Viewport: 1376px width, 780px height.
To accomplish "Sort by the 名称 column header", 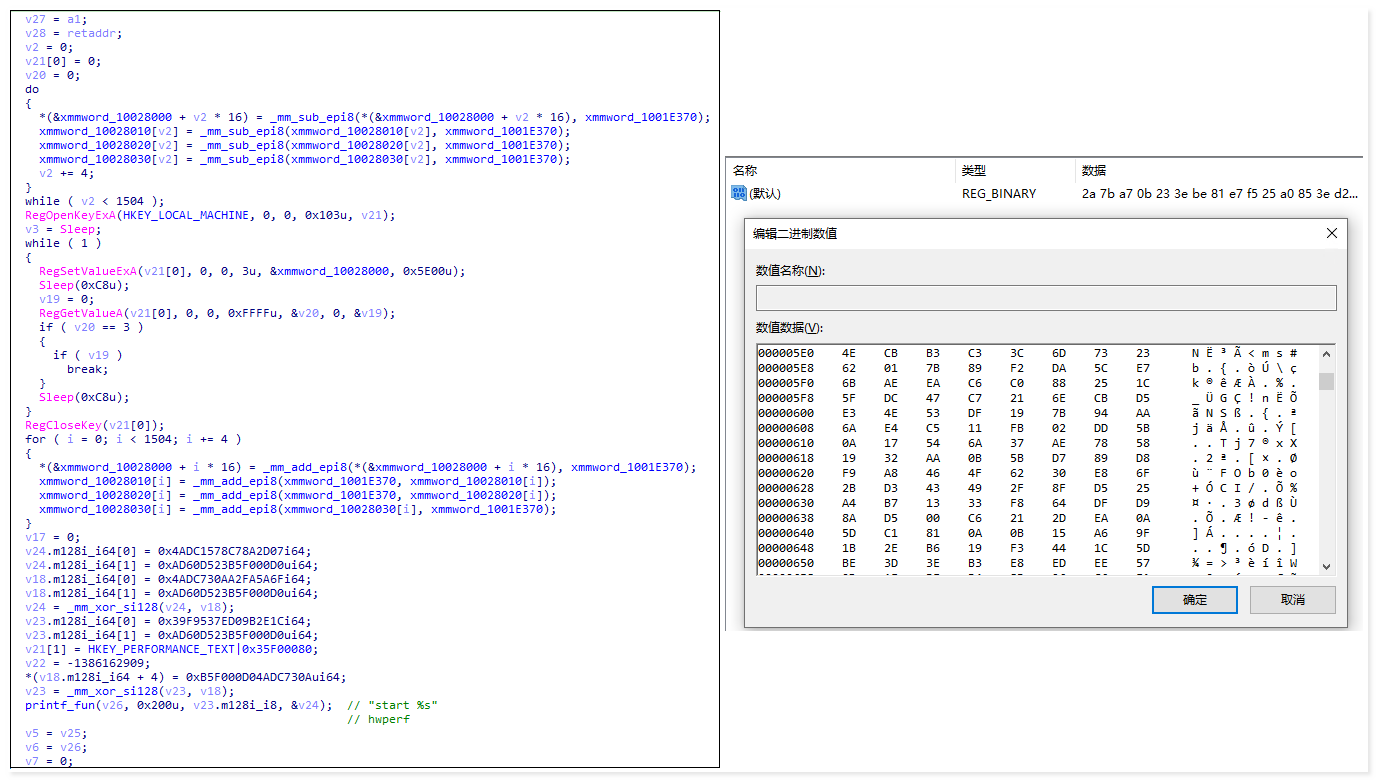I will pyautogui.click(x=745, y=171).
